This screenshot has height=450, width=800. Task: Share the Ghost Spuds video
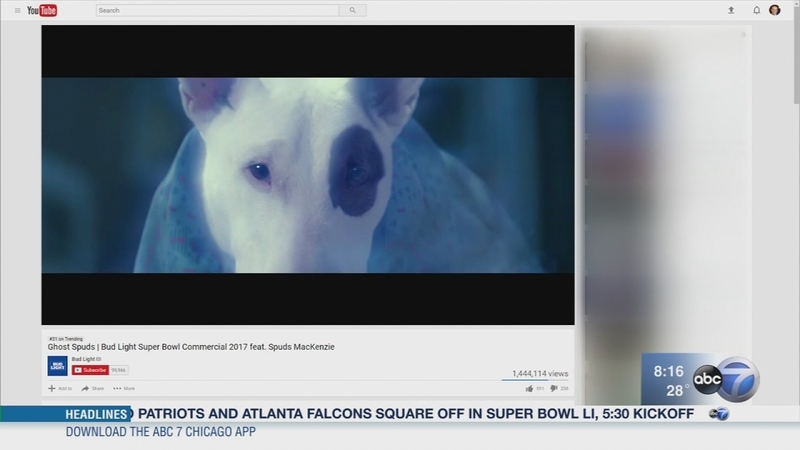(93, 389)
